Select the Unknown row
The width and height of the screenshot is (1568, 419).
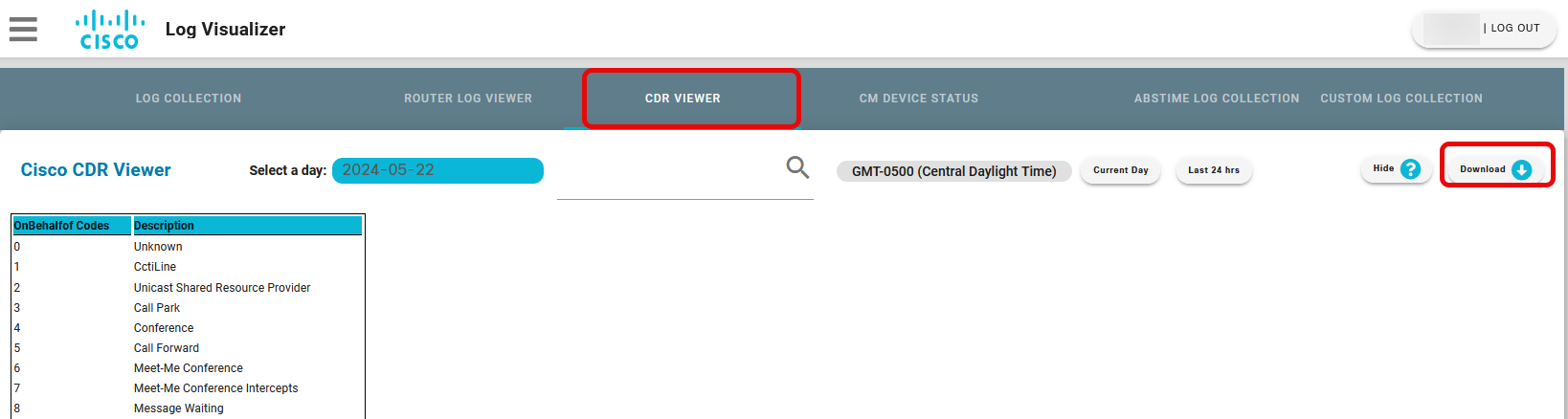pyautogui.click(x=188, y=247)
